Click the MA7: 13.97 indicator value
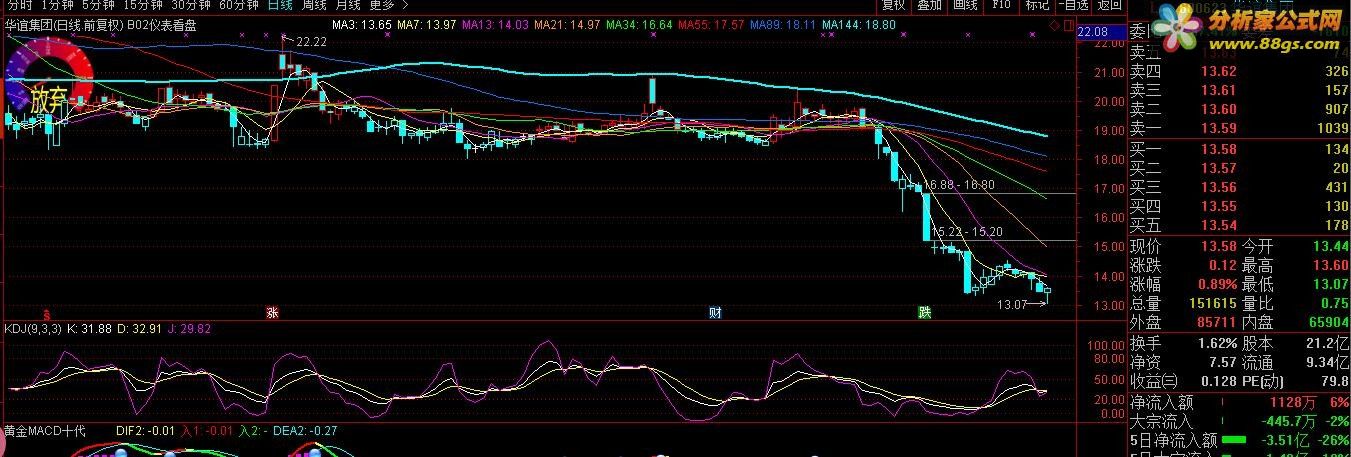 click(427, 24)
